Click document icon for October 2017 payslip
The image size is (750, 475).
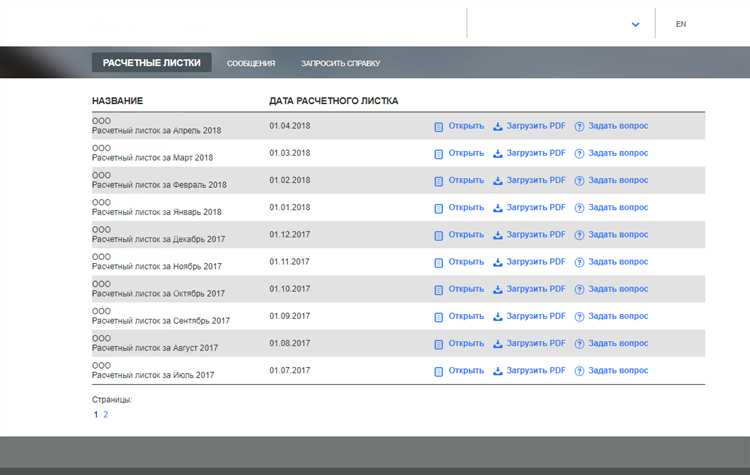coord(438,289)
